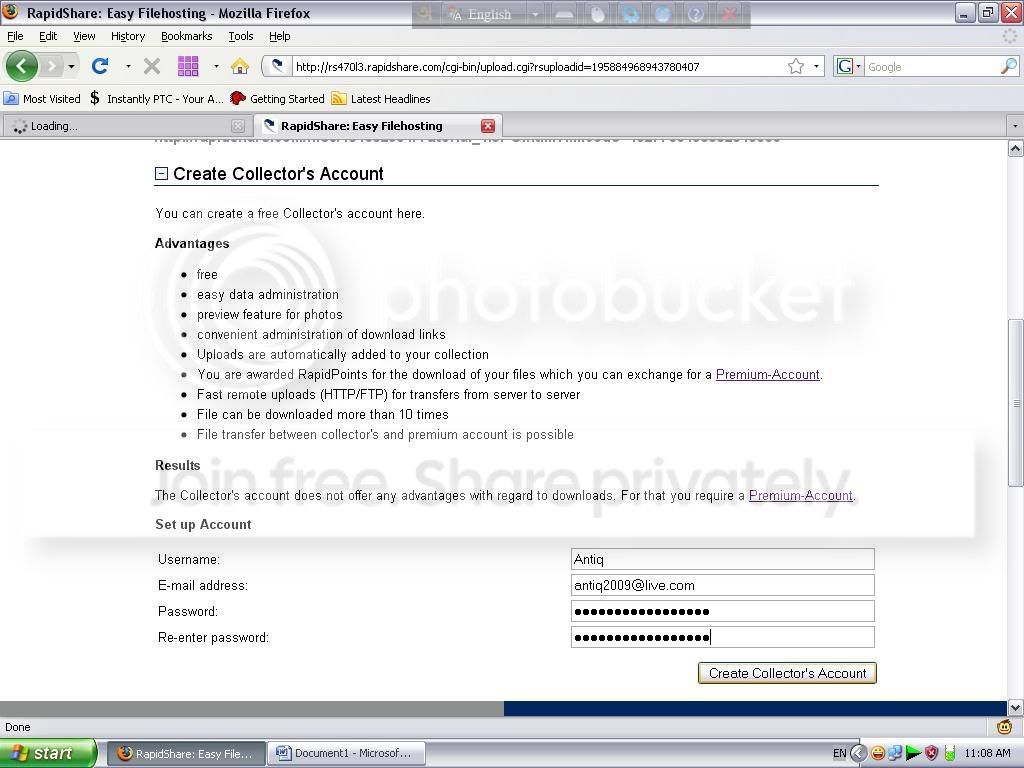Screen dimensions: 1024x768
Task: Click the Create Collector's Account button
Action: click(x=787, y=673)
